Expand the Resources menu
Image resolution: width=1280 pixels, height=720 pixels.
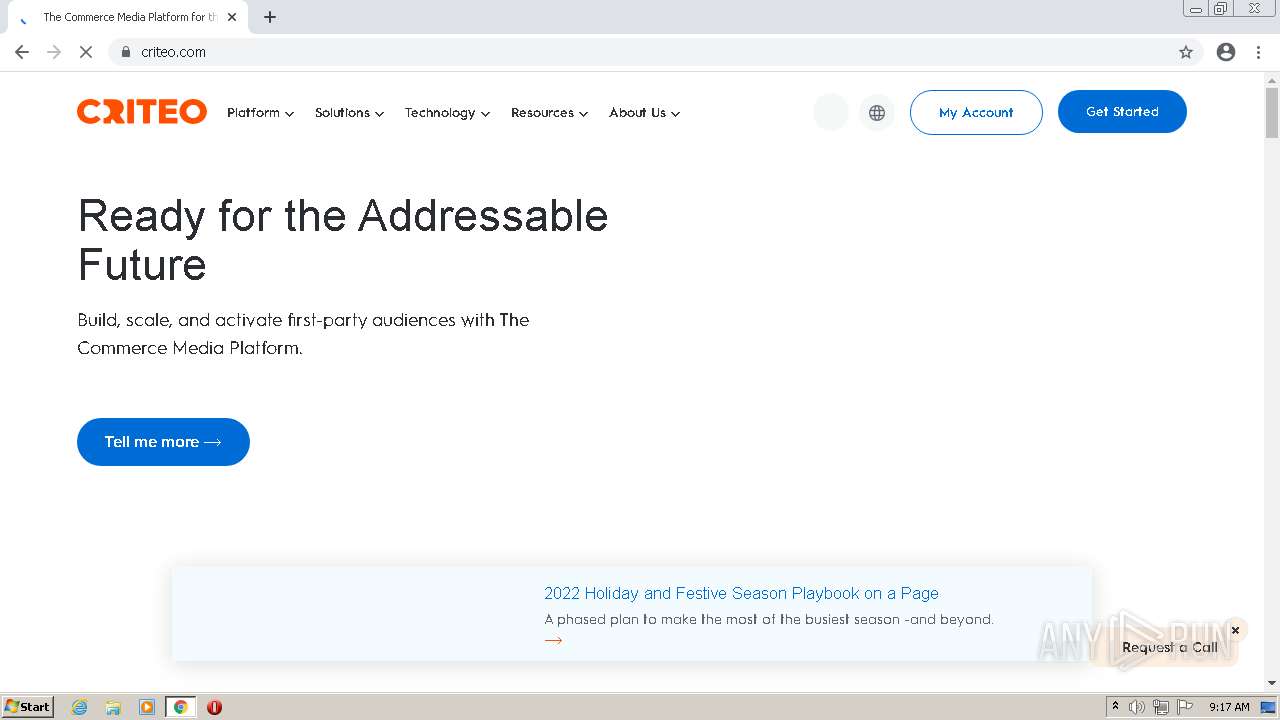point(549,113)
